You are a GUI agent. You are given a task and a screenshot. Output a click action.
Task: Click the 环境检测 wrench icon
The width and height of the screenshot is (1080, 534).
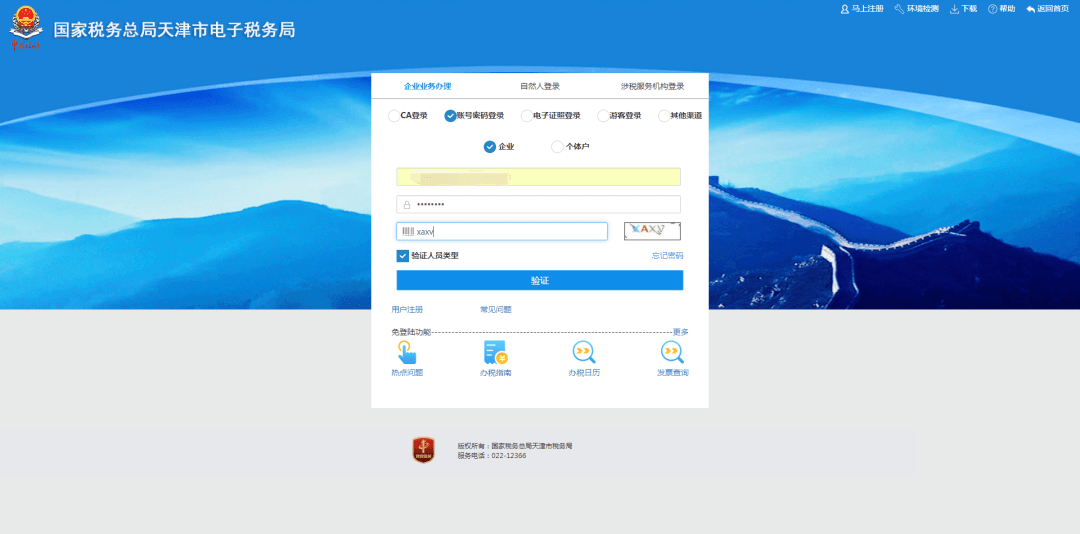point(899,9)
